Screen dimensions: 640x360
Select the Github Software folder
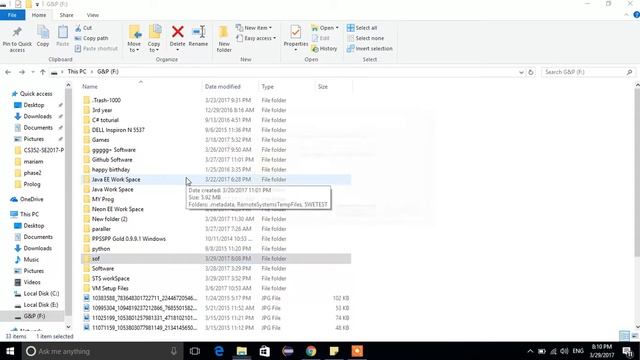(112, 160)
